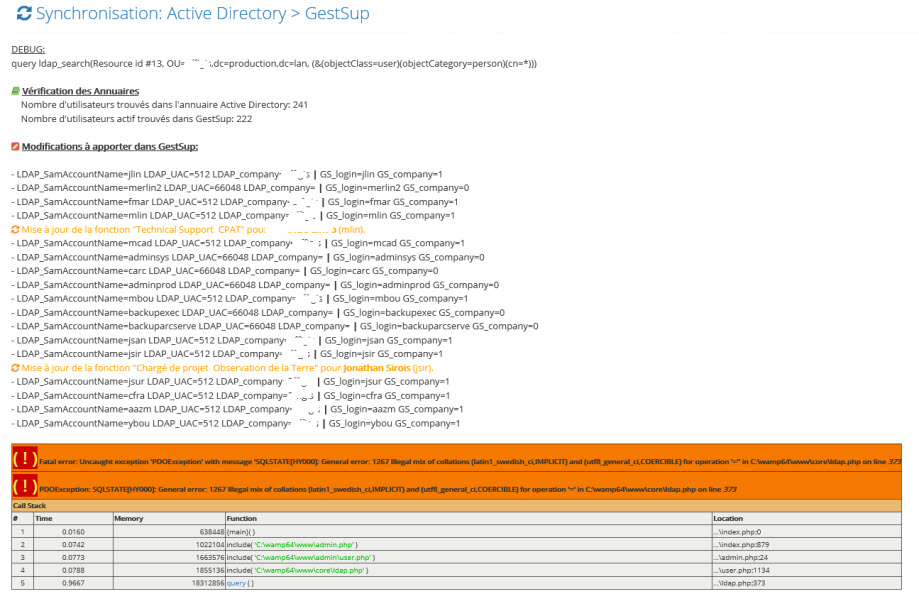Viewport: 919px width, 601px height.
Task: Click the LDAP_SamAccountName=mlin line
Action: pos(233,216)
